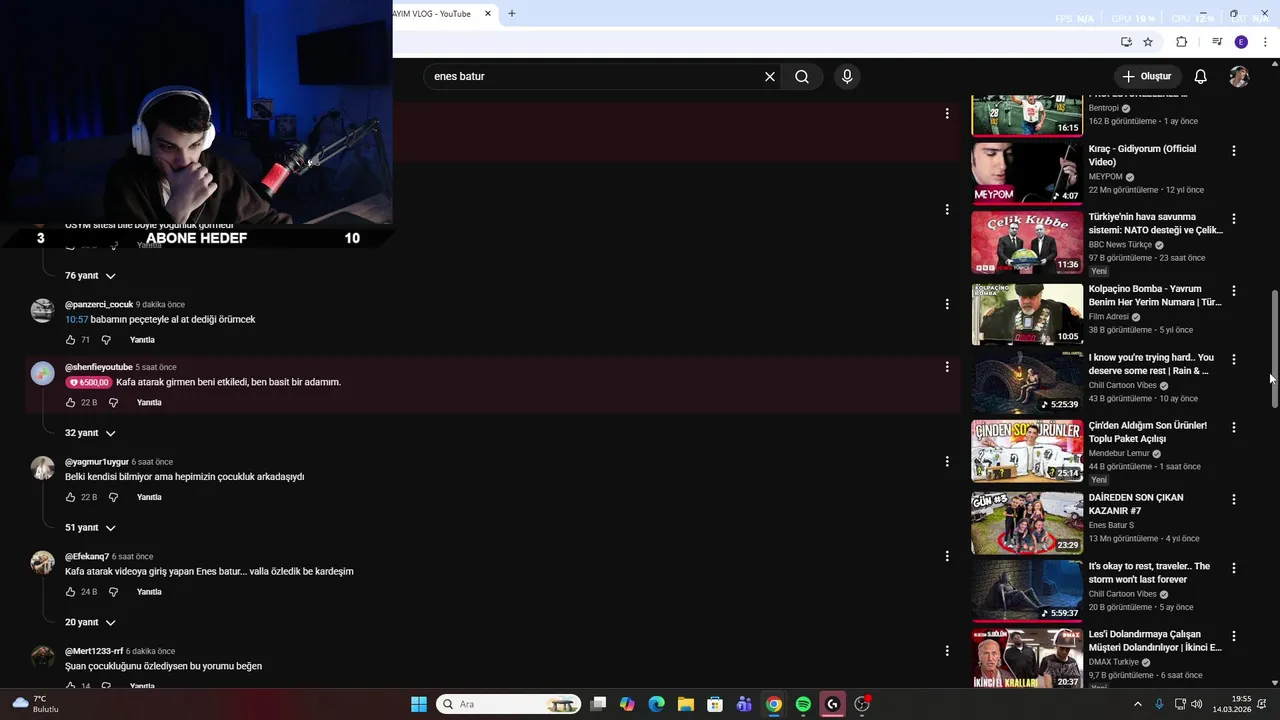Open File Explorer from the taskbar

(686, 704)
